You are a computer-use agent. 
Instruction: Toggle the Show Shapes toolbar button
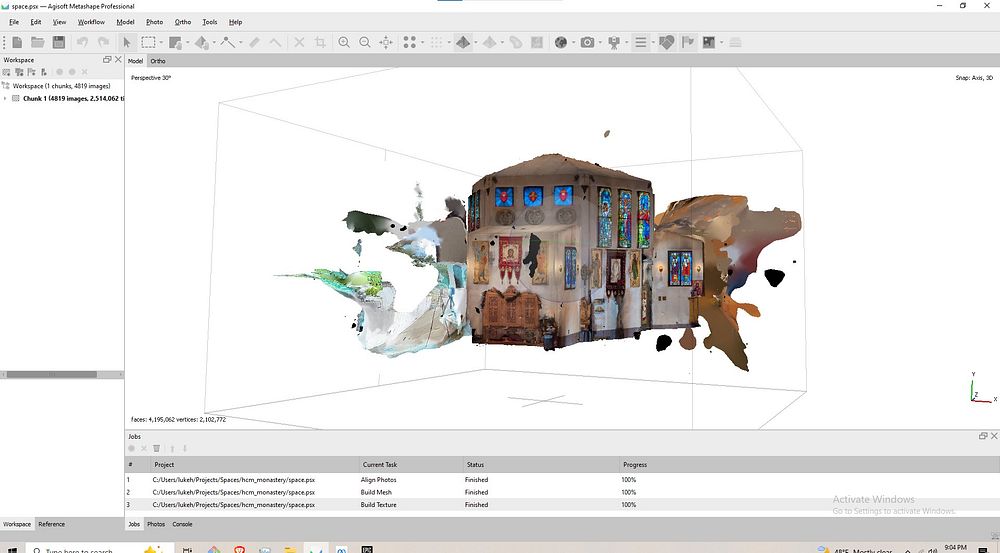[x=665, y=42]
